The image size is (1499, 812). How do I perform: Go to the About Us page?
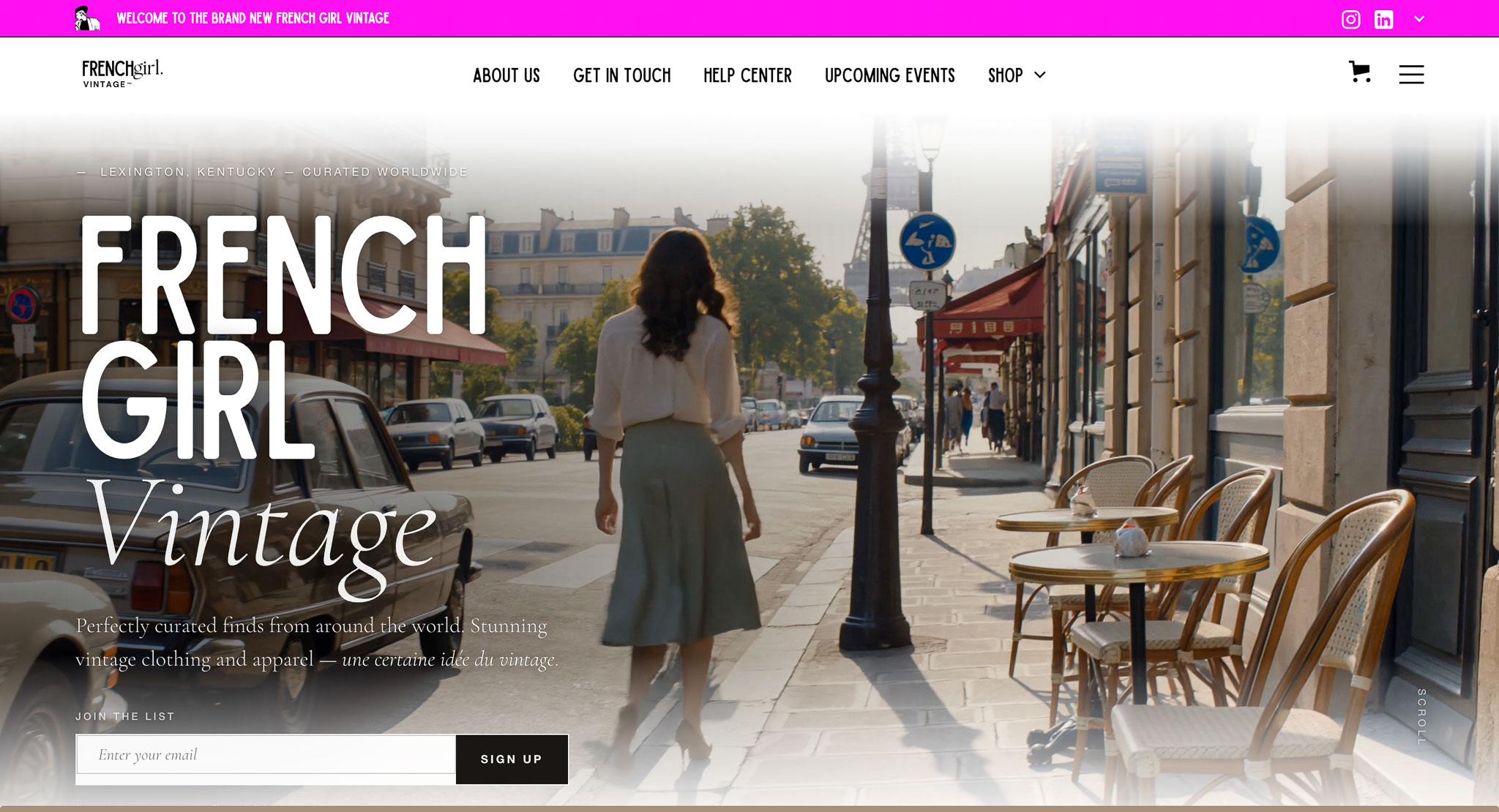click(x=506, y=75)
